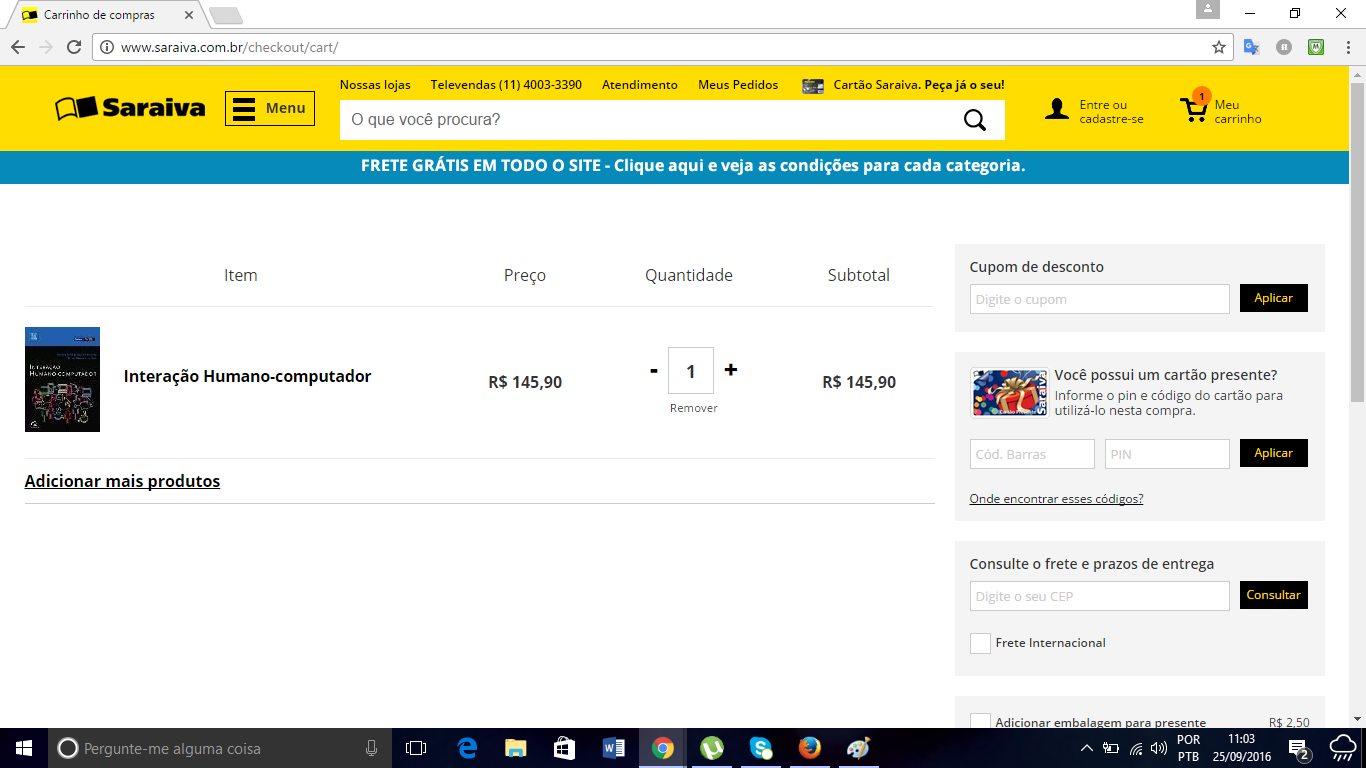1366x768 pixels.
Task: Click the Cód. Barras field
Action: click(1032, 454)
